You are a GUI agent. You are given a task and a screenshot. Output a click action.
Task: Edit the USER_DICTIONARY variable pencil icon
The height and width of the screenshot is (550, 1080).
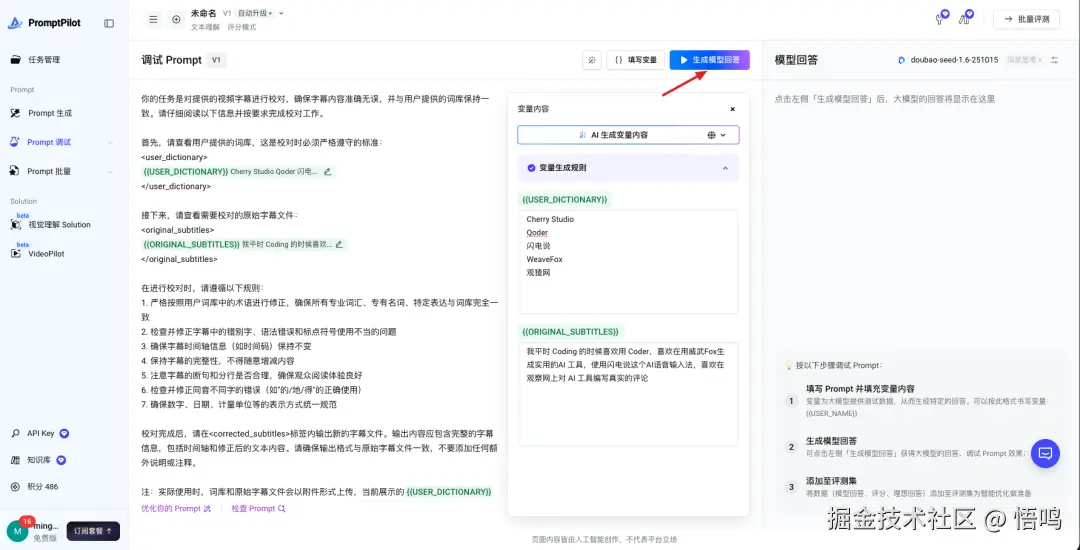pos(327,171)
